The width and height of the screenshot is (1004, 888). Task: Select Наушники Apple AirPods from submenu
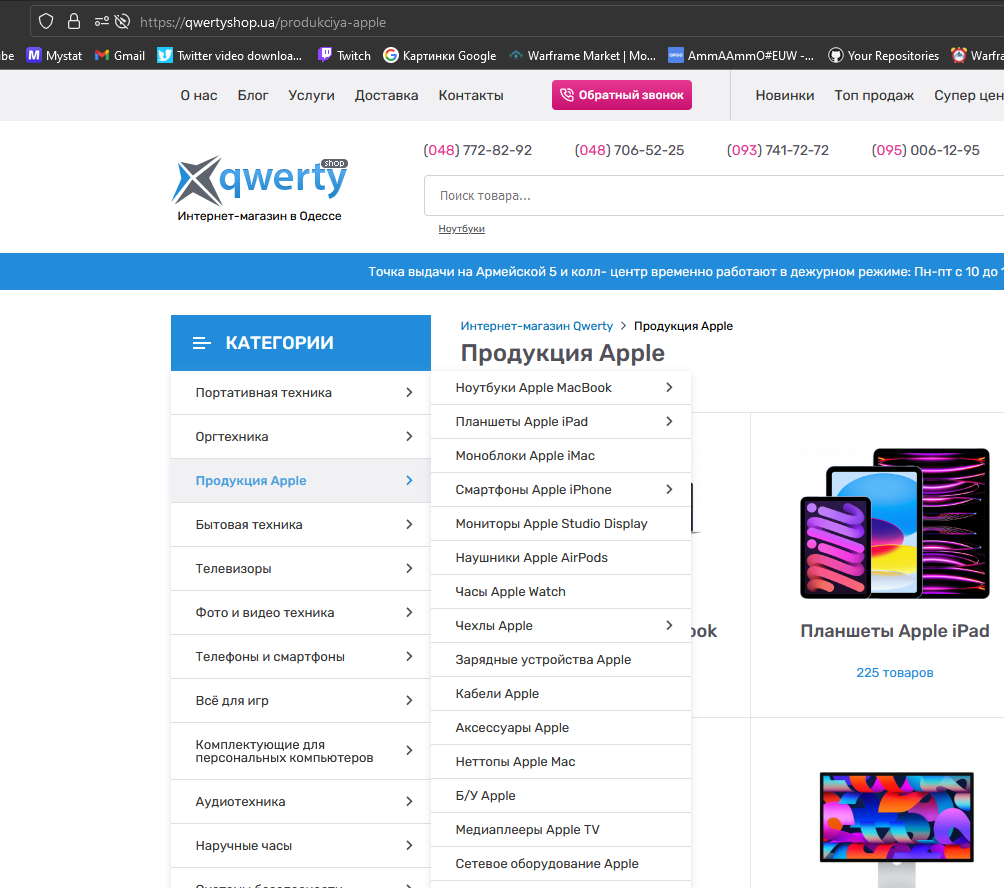coord(531,558)
